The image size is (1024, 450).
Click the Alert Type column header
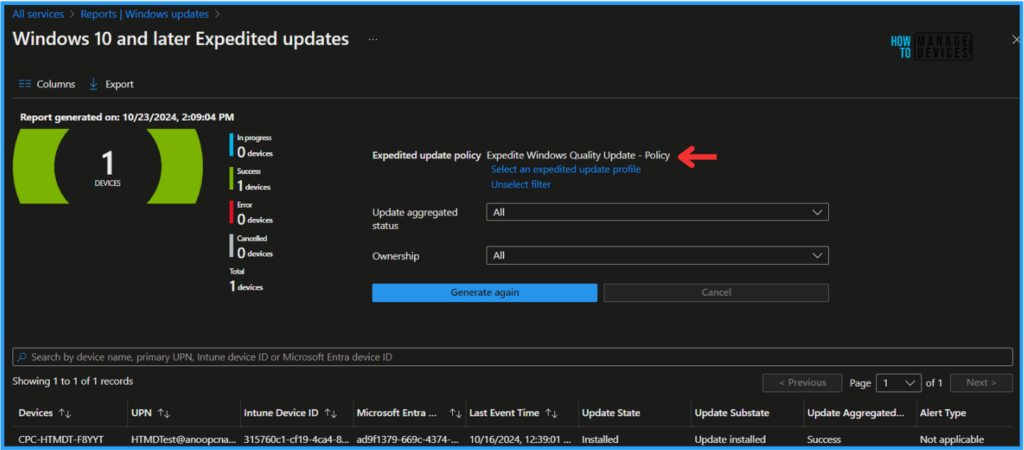[x=942, y=413]
